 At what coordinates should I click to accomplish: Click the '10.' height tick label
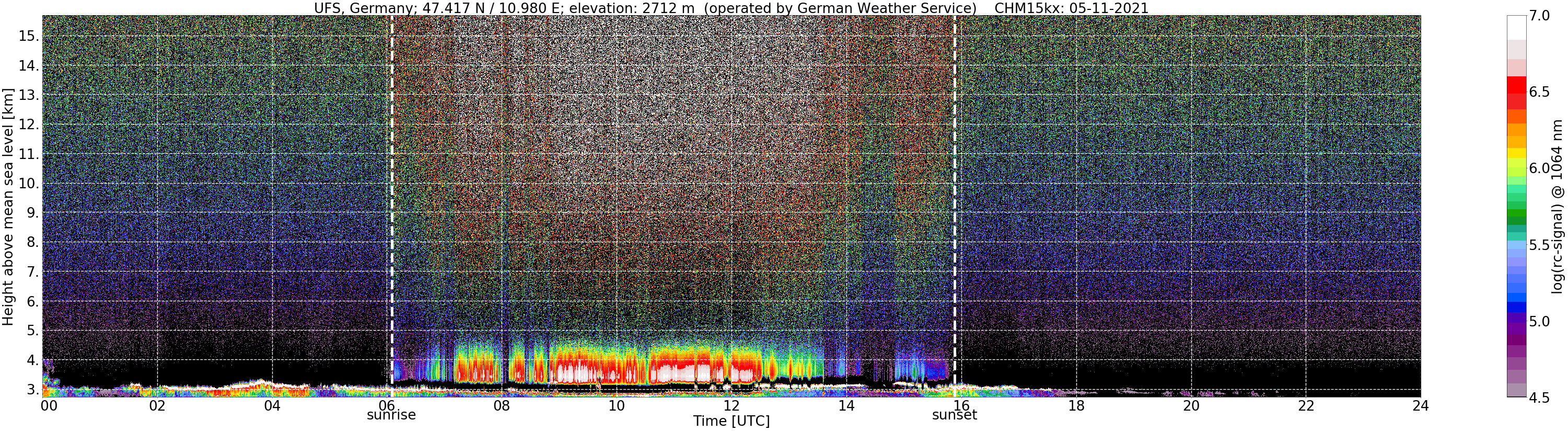point(29,184)
